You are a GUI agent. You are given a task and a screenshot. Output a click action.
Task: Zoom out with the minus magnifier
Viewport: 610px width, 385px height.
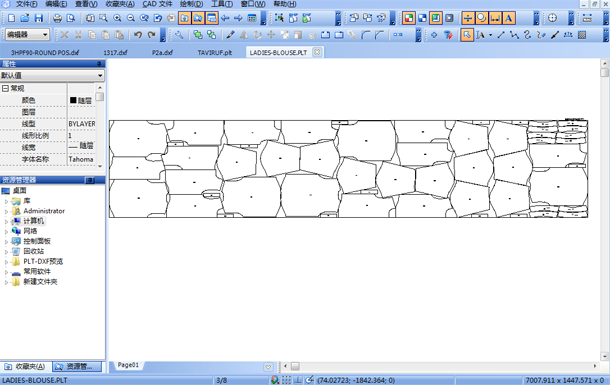click(x=131, y=18)
